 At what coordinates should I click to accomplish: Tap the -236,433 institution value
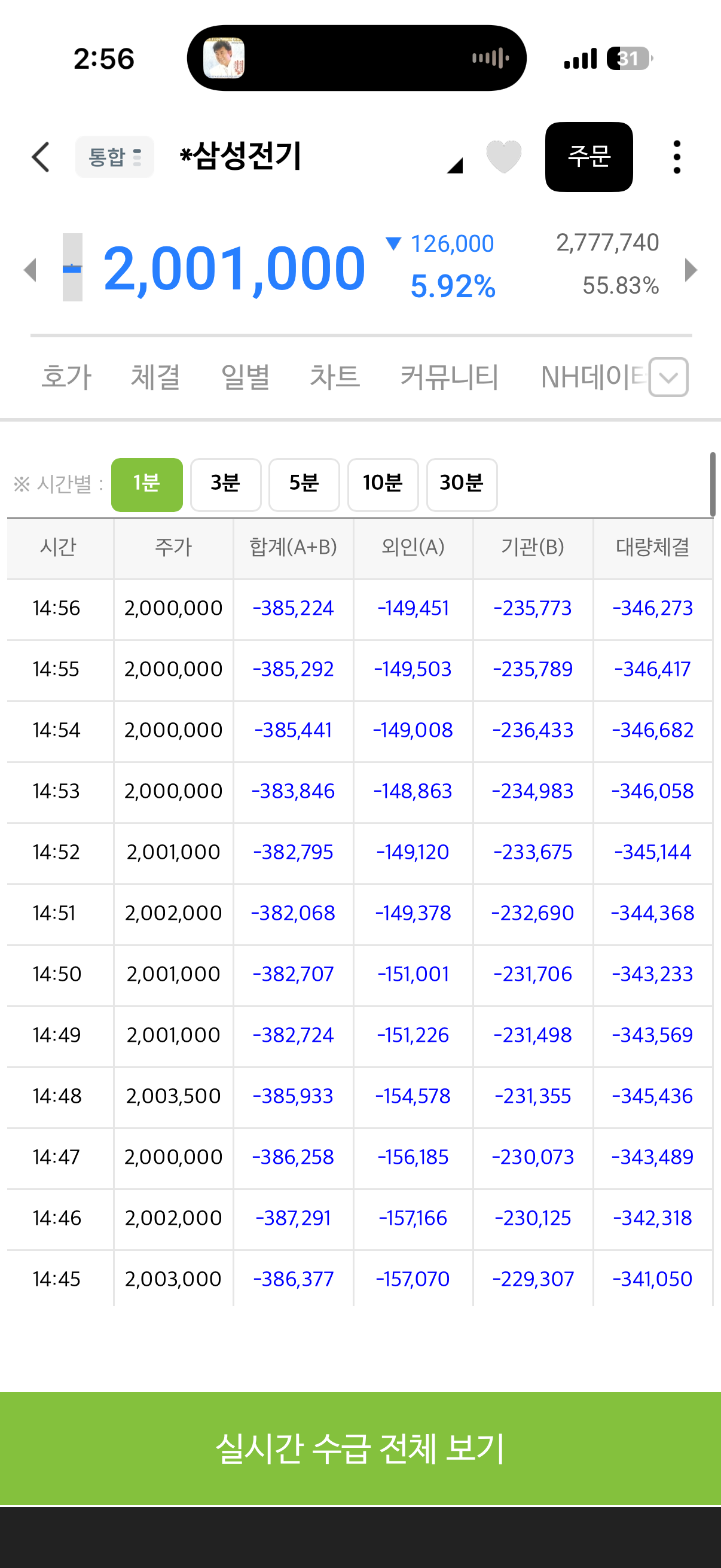pyautogui.click(x=533, y=730)
